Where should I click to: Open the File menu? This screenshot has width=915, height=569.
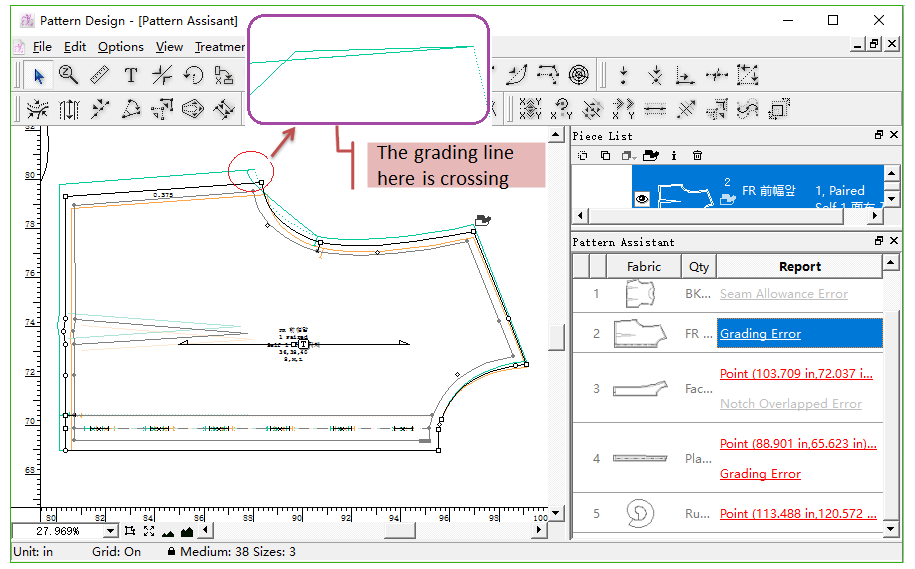coord(42,47)
